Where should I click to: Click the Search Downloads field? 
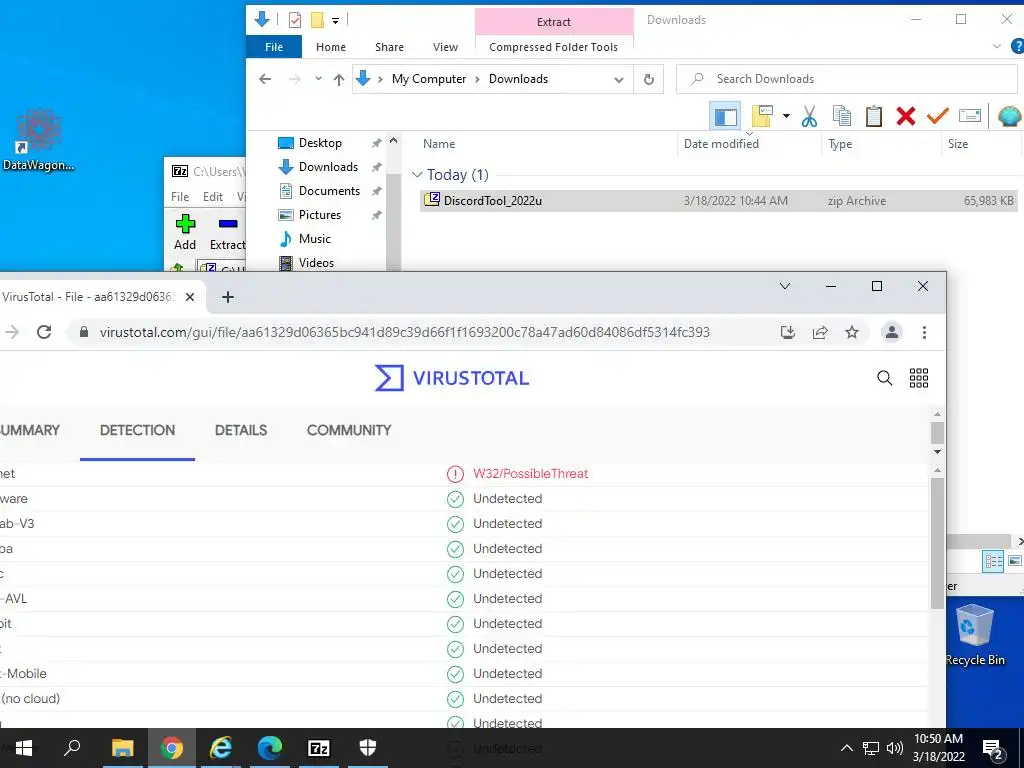[846, 79]
